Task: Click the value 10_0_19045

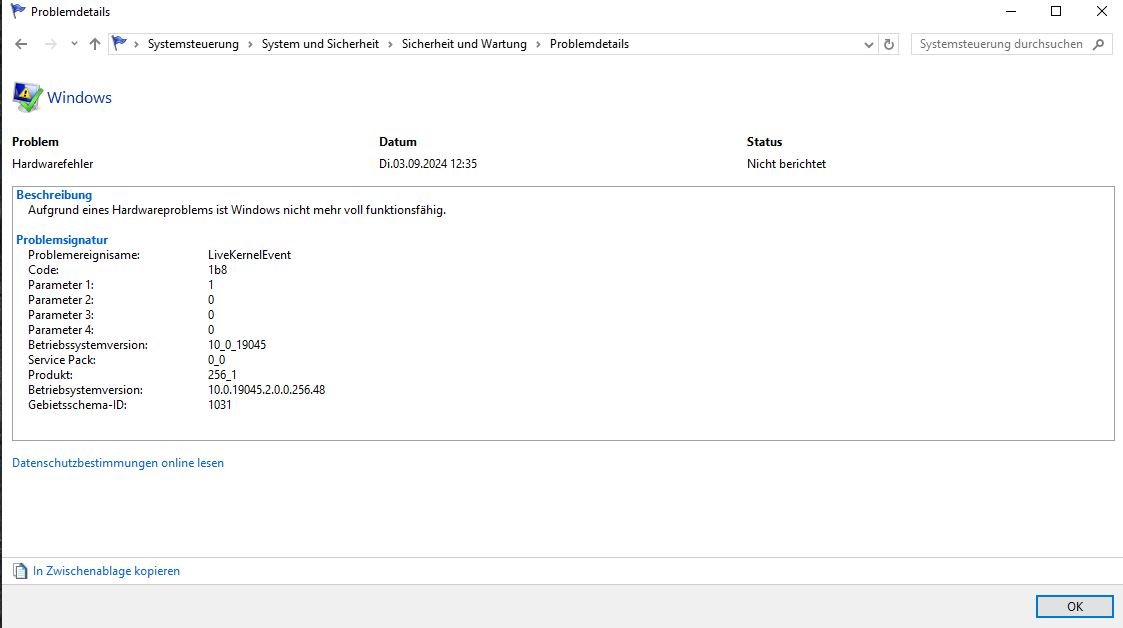Action: pyautogui.click(x=237, y=345)
